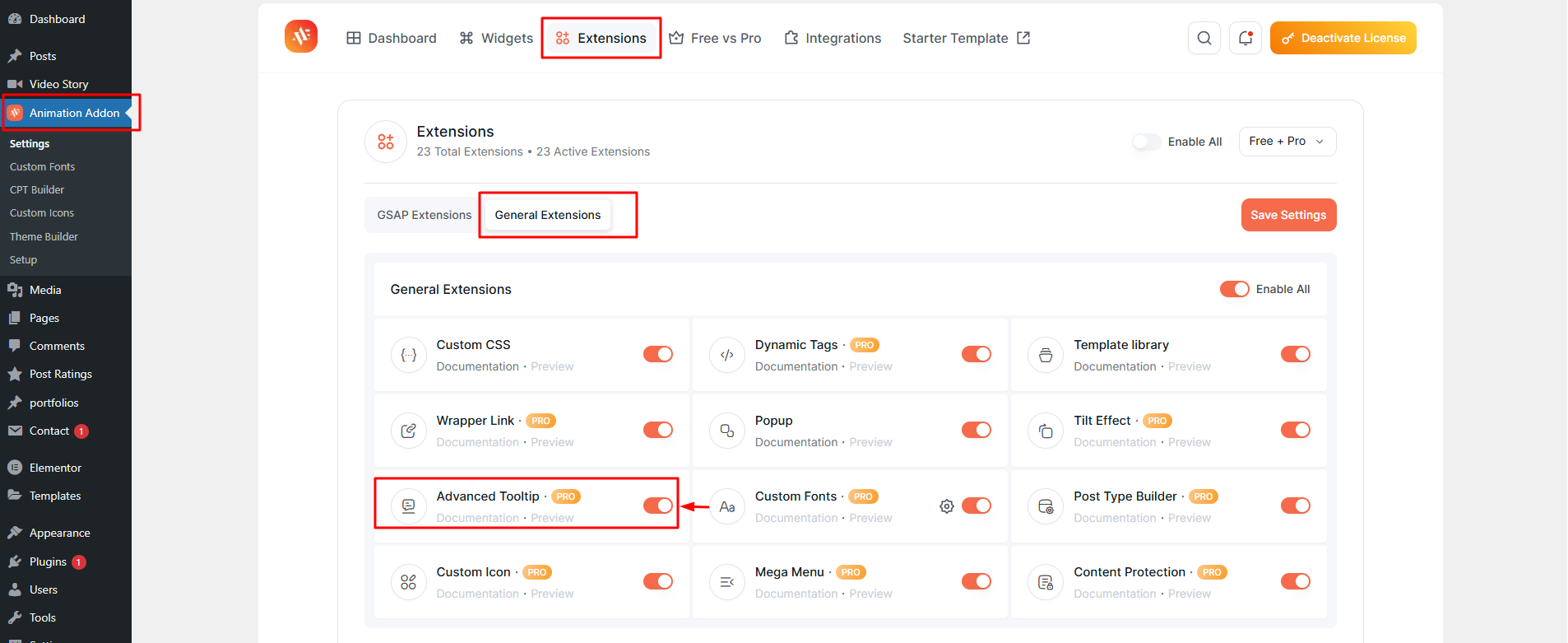Toggle the Dynamic Tags extension switch
1568x643 pixels.
pyautogui.click(x=977, y=354)
